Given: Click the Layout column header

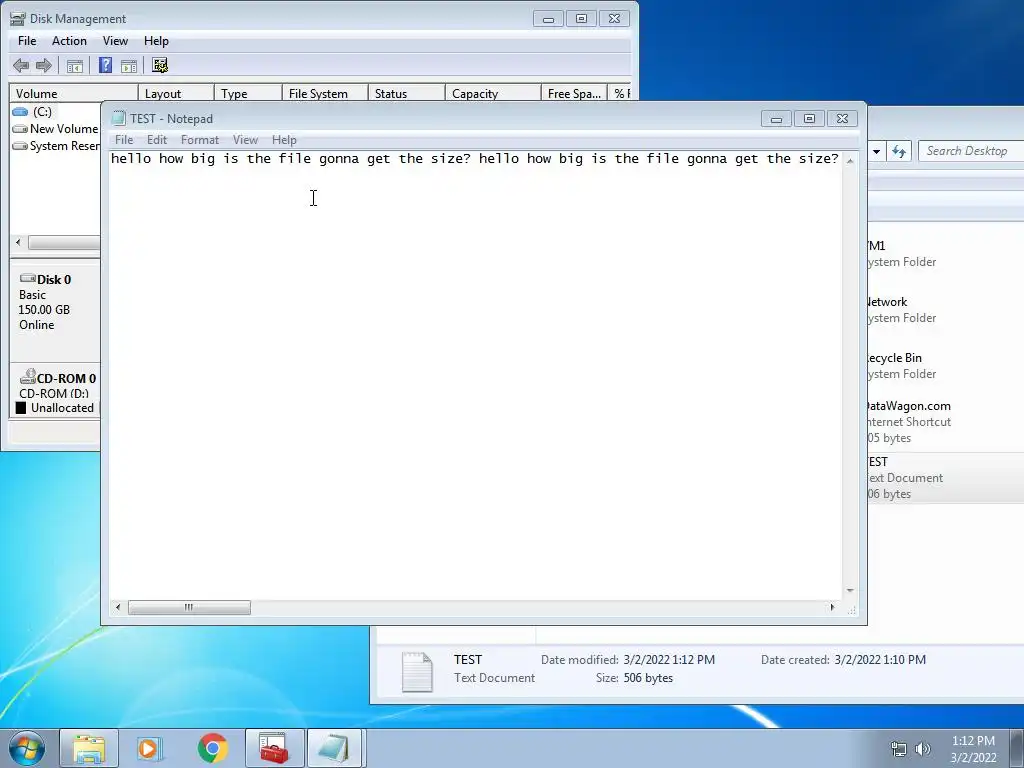Looking at the screenshot, I should [176, 93].
